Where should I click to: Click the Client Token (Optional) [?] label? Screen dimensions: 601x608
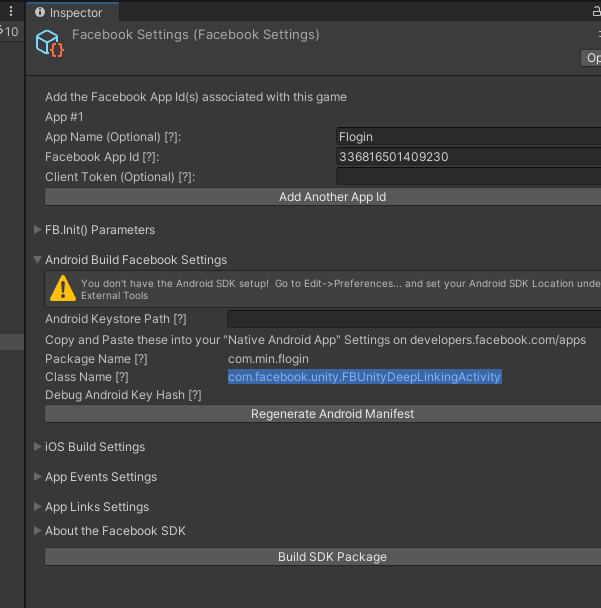[120, 177]
